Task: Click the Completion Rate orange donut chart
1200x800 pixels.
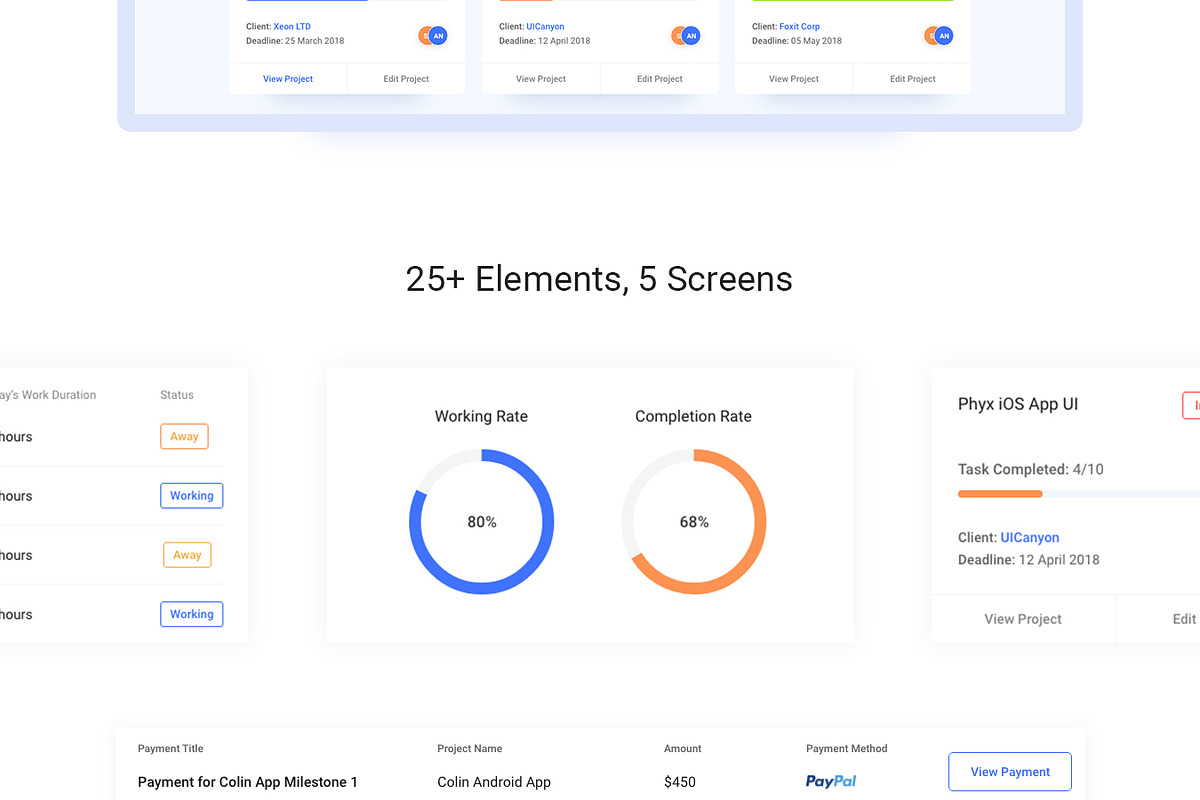Action: click(694, 521)
